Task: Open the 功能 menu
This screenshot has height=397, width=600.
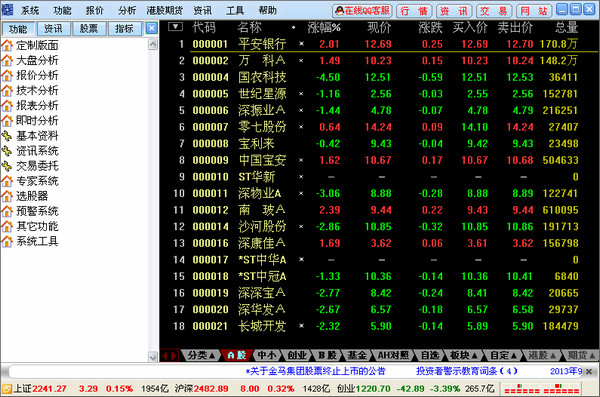Action: (x=62, y=10)
